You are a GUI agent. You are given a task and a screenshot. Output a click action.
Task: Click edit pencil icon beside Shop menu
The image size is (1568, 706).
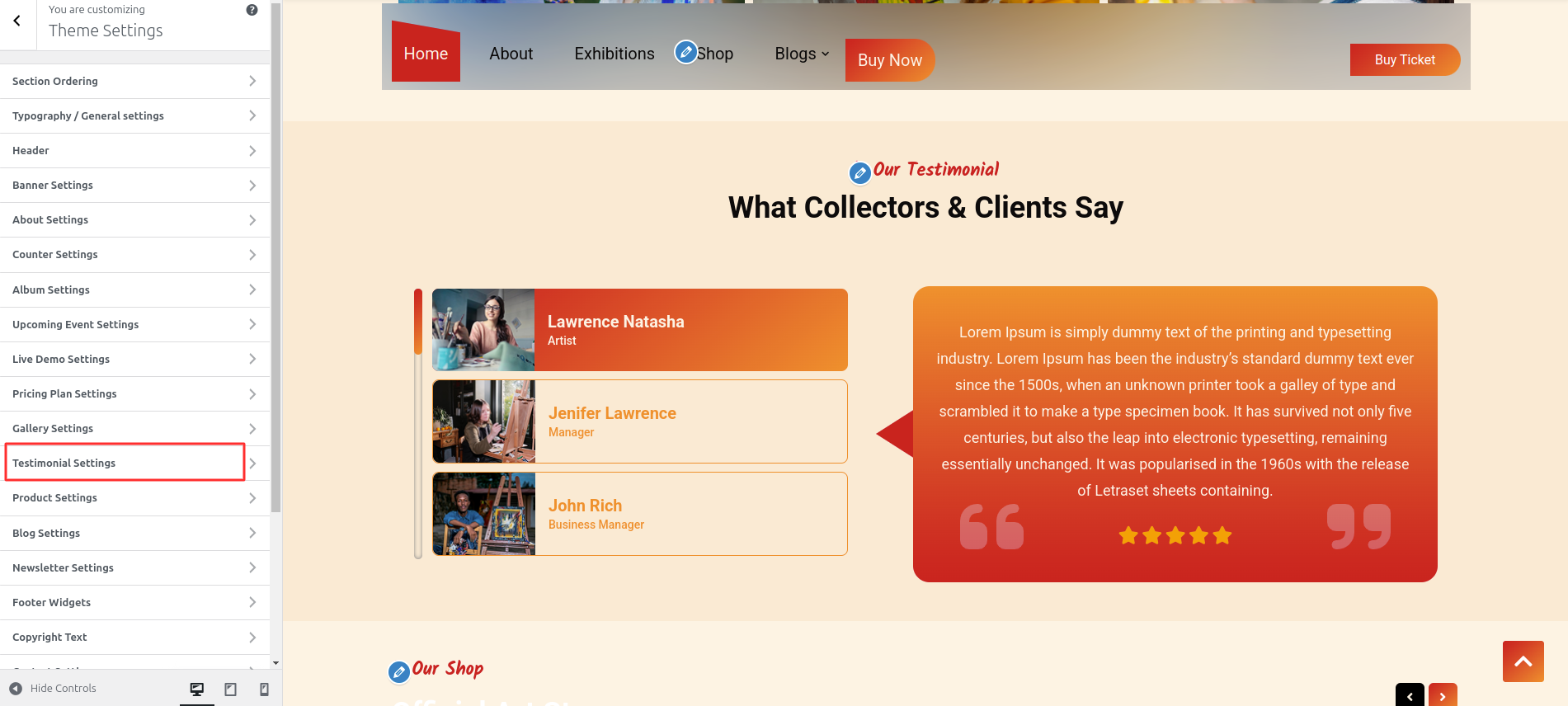tap(685, 52)
